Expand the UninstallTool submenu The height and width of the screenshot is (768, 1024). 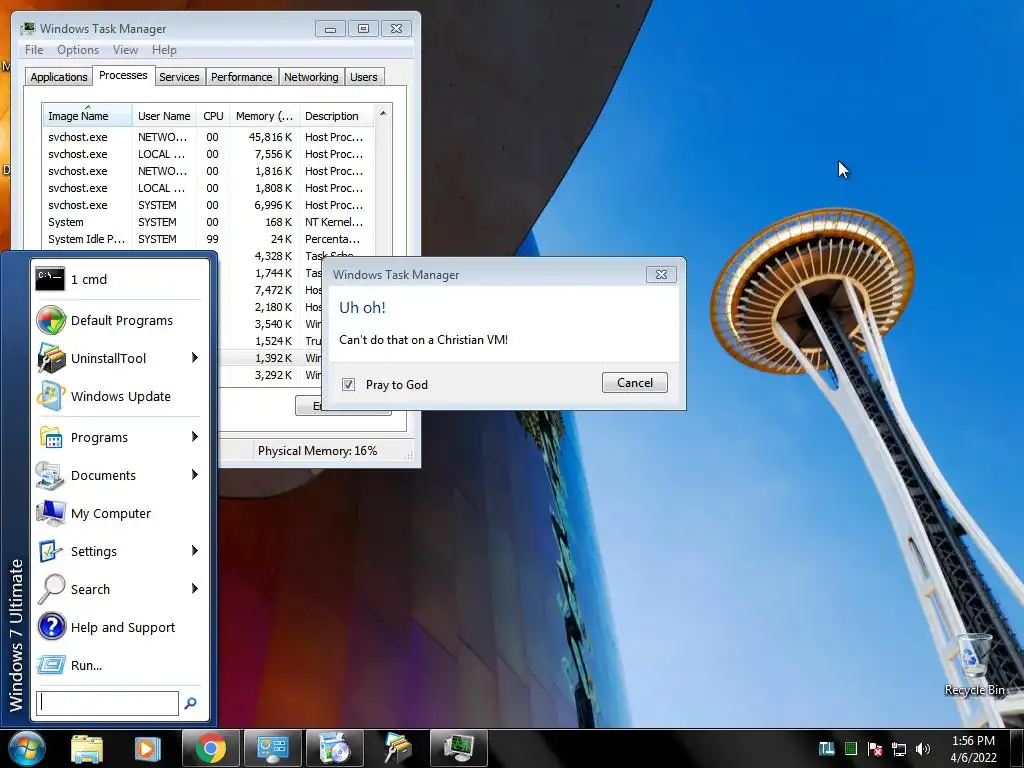[195, 358]
